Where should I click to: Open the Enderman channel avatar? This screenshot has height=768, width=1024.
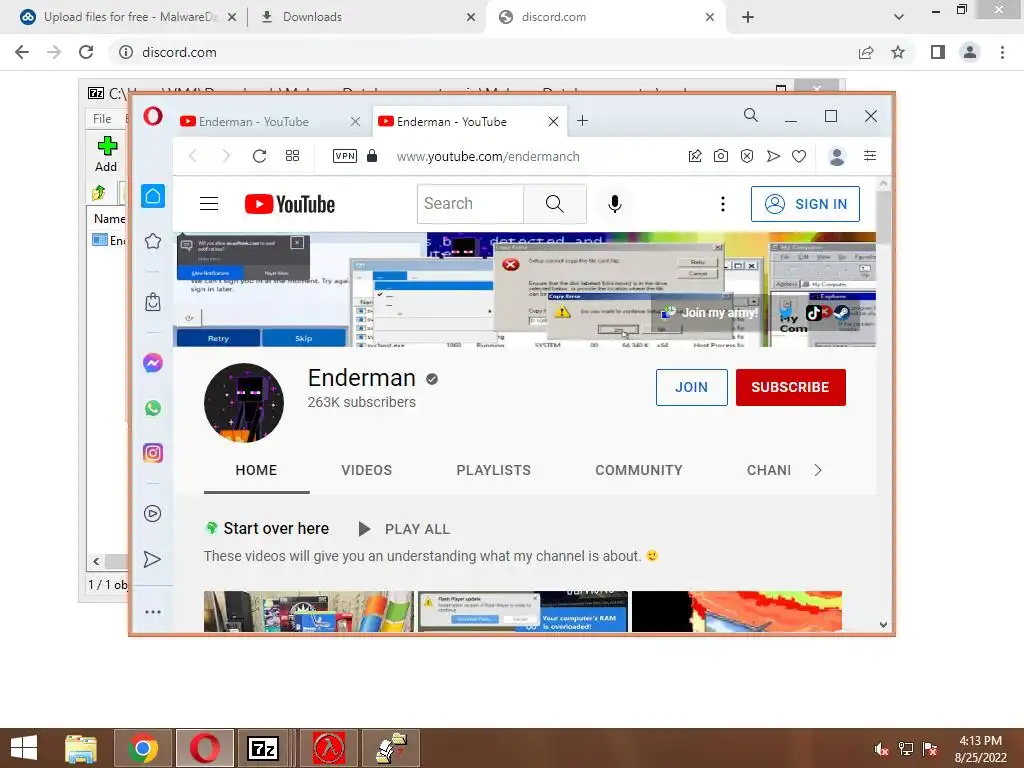(244, 403)
